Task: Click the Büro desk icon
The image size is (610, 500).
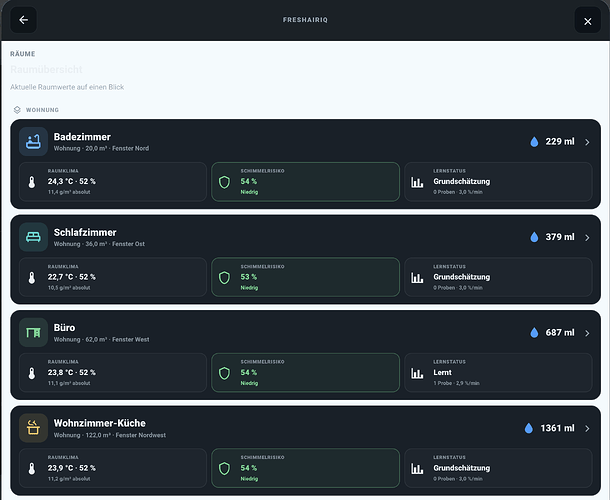Action: 33,333
